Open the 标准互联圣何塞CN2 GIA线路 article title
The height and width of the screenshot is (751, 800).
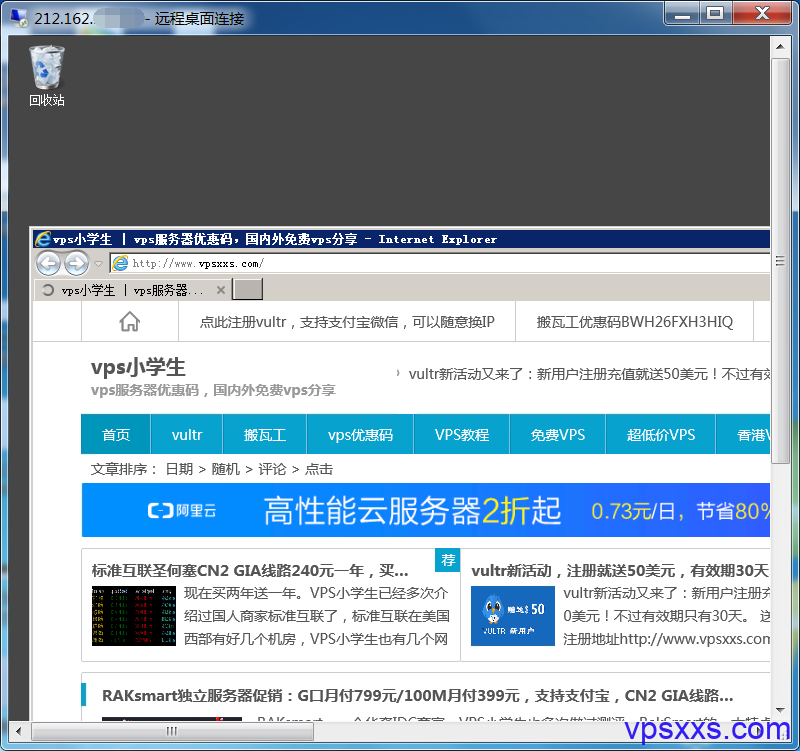(249, 570)
